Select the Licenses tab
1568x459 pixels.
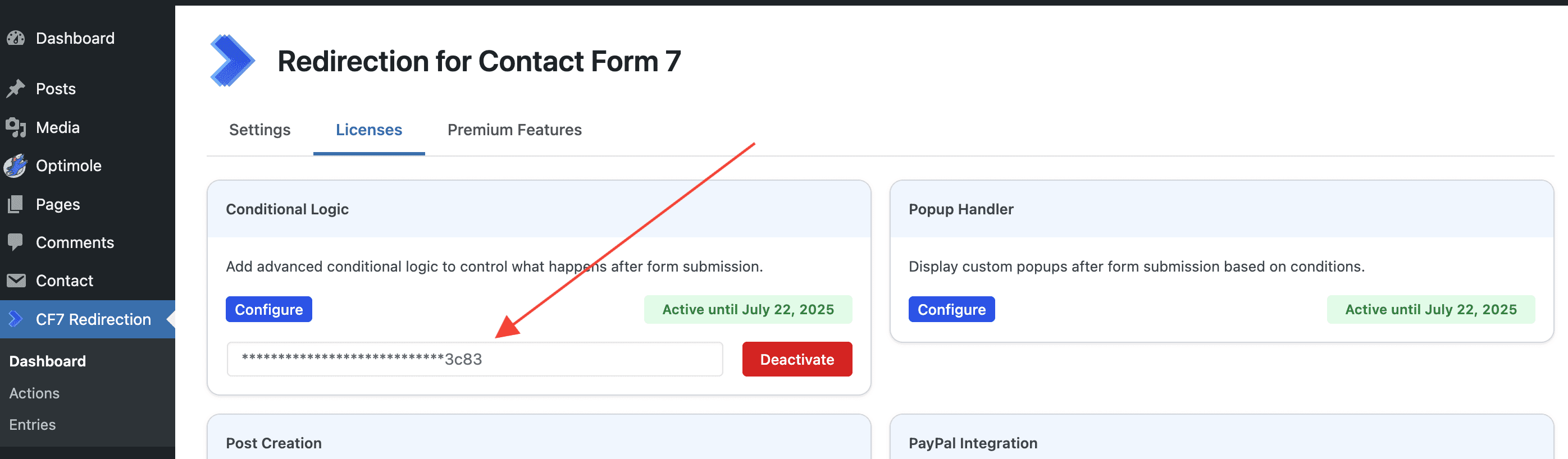click(x=369, y=130)
